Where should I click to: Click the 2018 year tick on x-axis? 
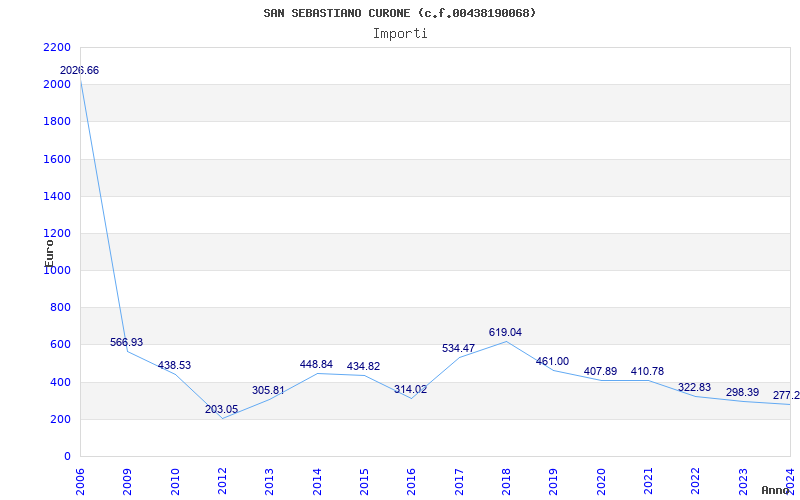click(x=506, y=479)
